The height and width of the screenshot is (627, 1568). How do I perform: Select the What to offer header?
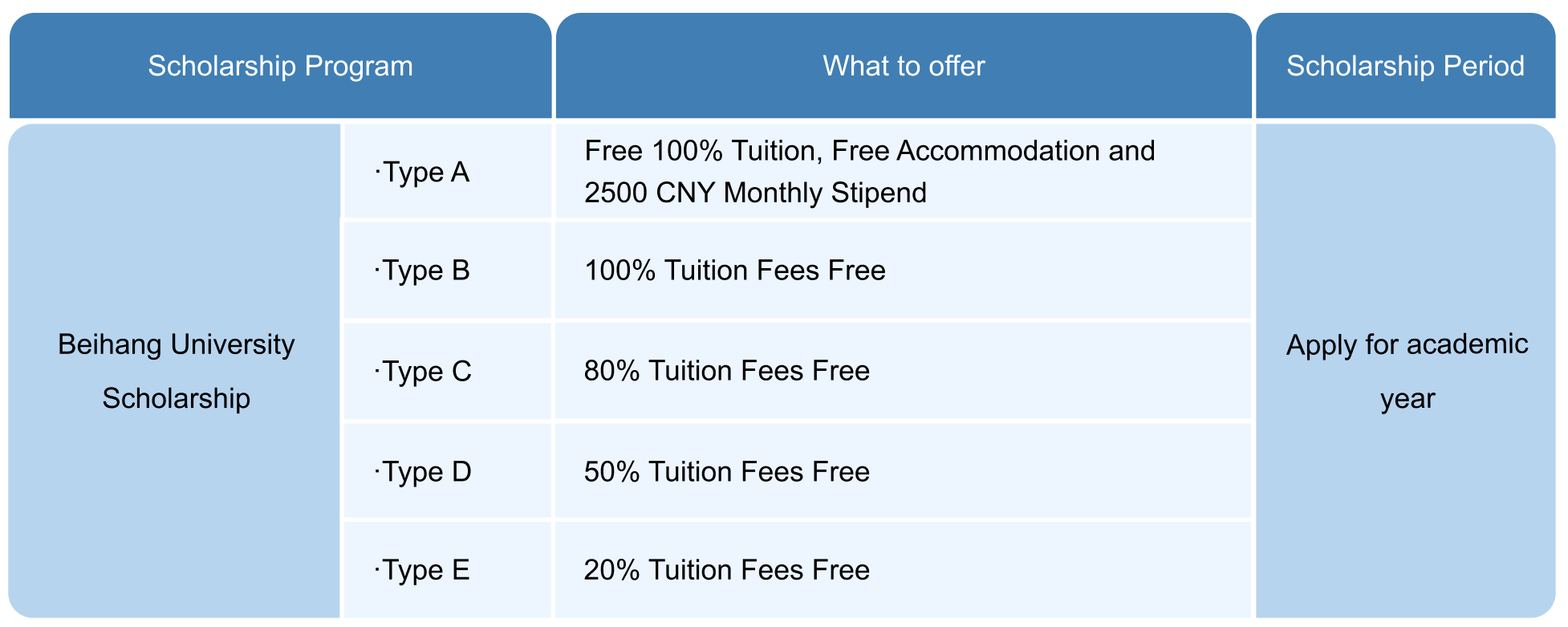904,66
